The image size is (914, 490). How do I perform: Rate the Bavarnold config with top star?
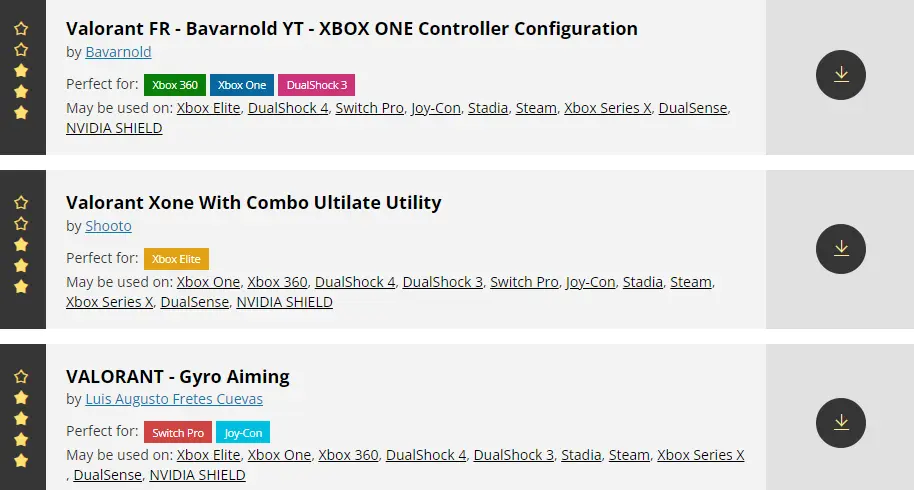[21, 28]
